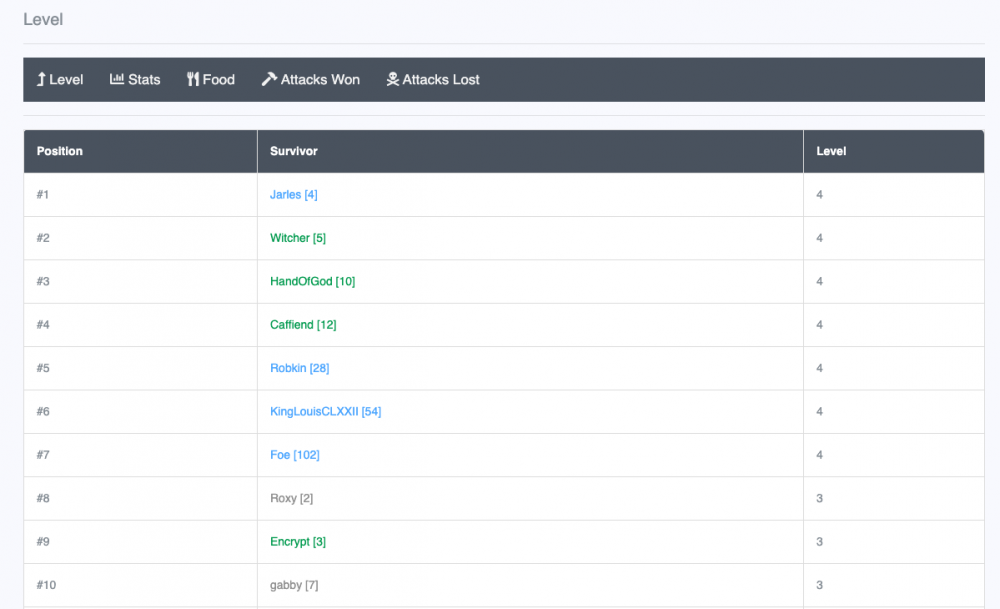
Task: Select gabby [7] in the table
Action: click(x=294, y=585)
